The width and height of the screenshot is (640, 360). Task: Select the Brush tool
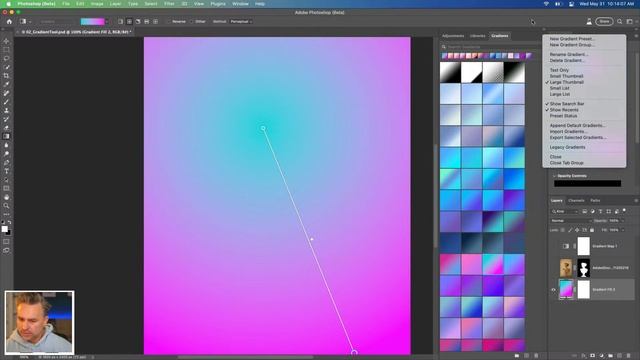pyautogui.click(x=6, y=102)
